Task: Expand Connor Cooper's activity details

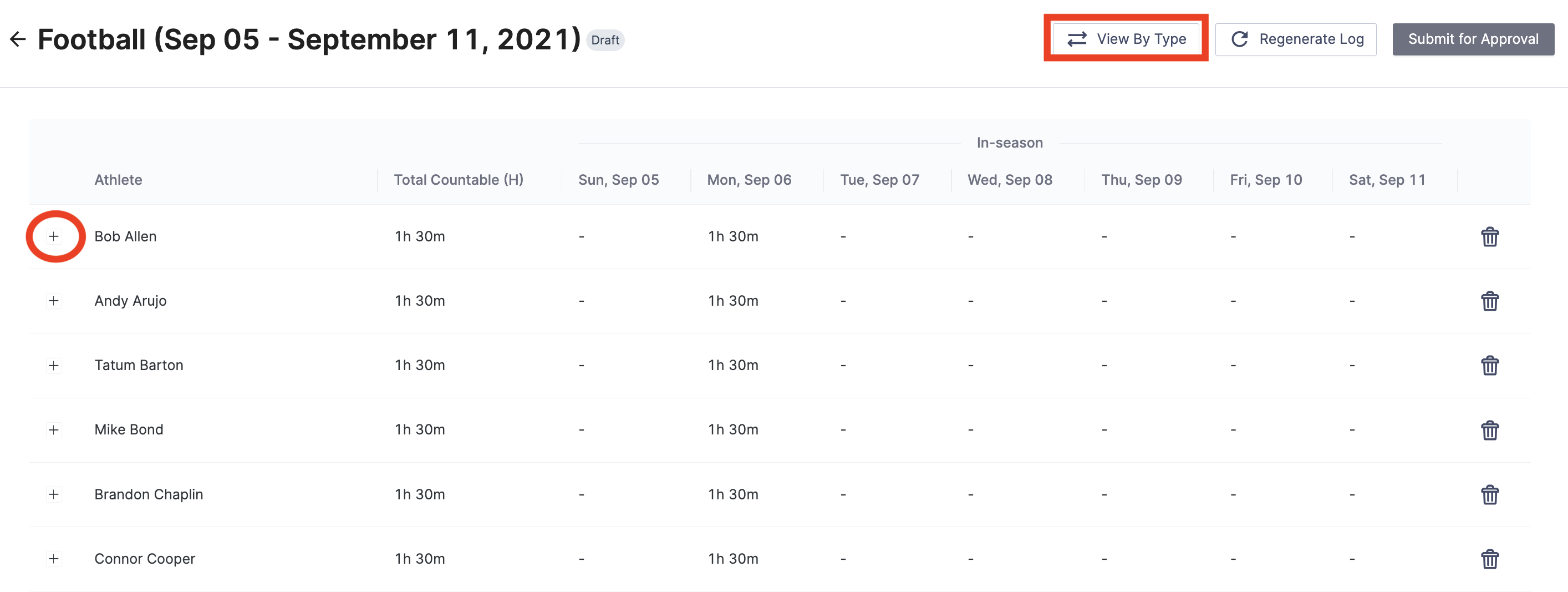Action: coord(54,559)
